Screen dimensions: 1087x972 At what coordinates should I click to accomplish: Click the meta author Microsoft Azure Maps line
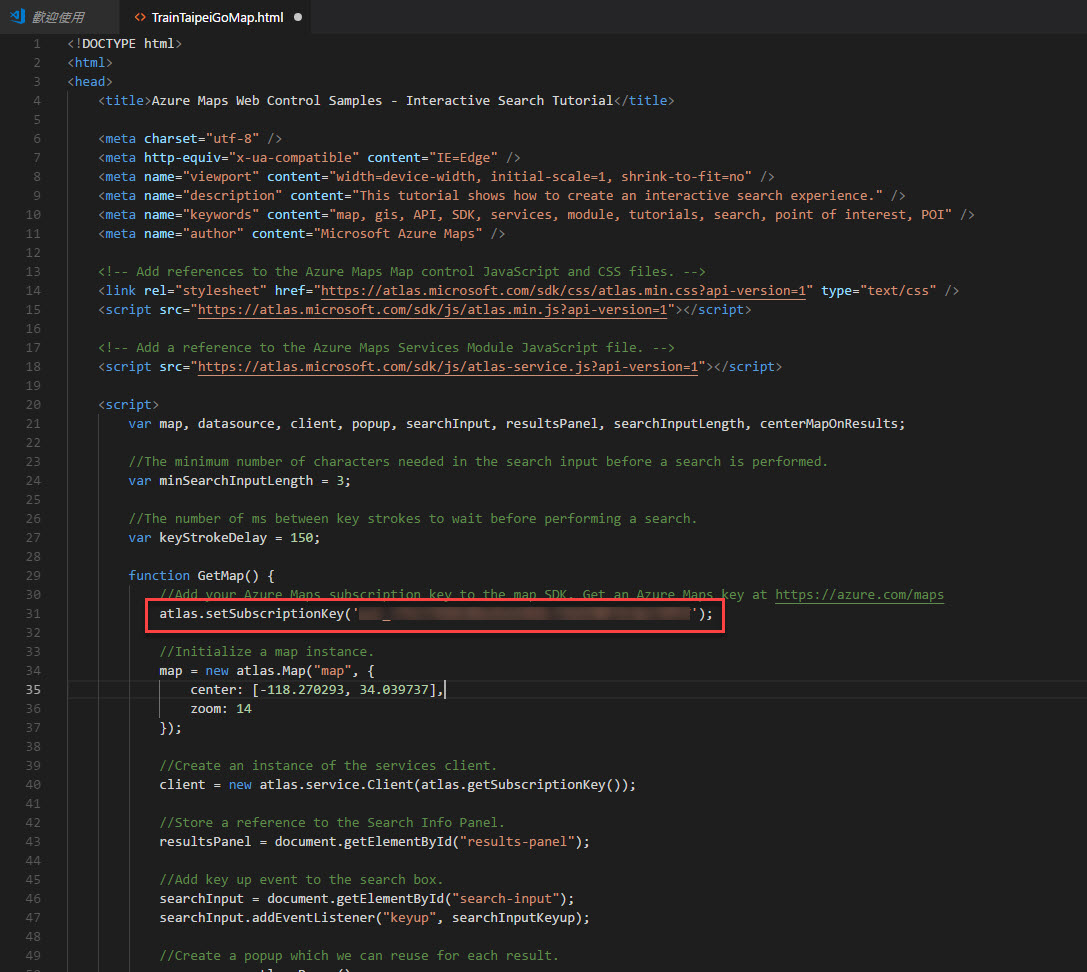tap(302, 234)
